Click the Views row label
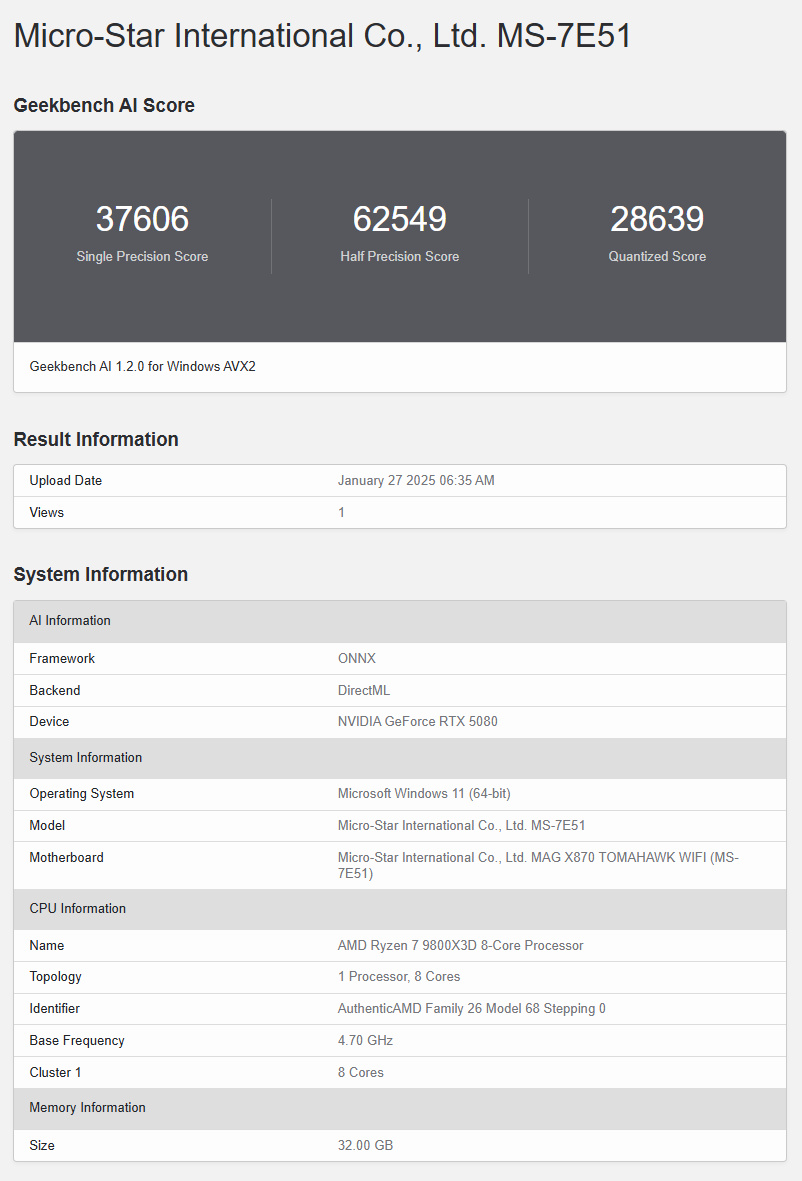The height and width of the screenshot is (1181, 802). 47,512
